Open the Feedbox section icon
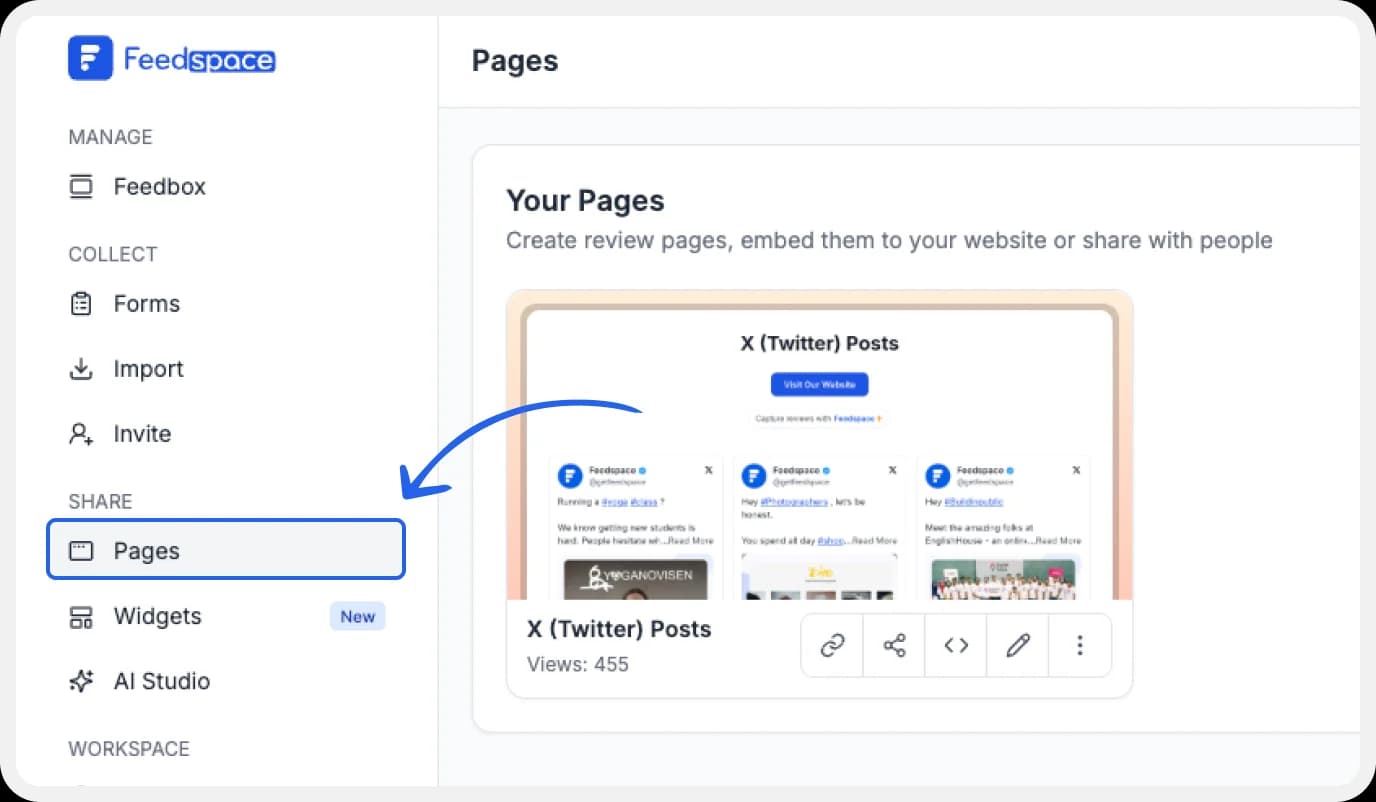This screenshot has height=802, width=1376. tap(80, 186)
